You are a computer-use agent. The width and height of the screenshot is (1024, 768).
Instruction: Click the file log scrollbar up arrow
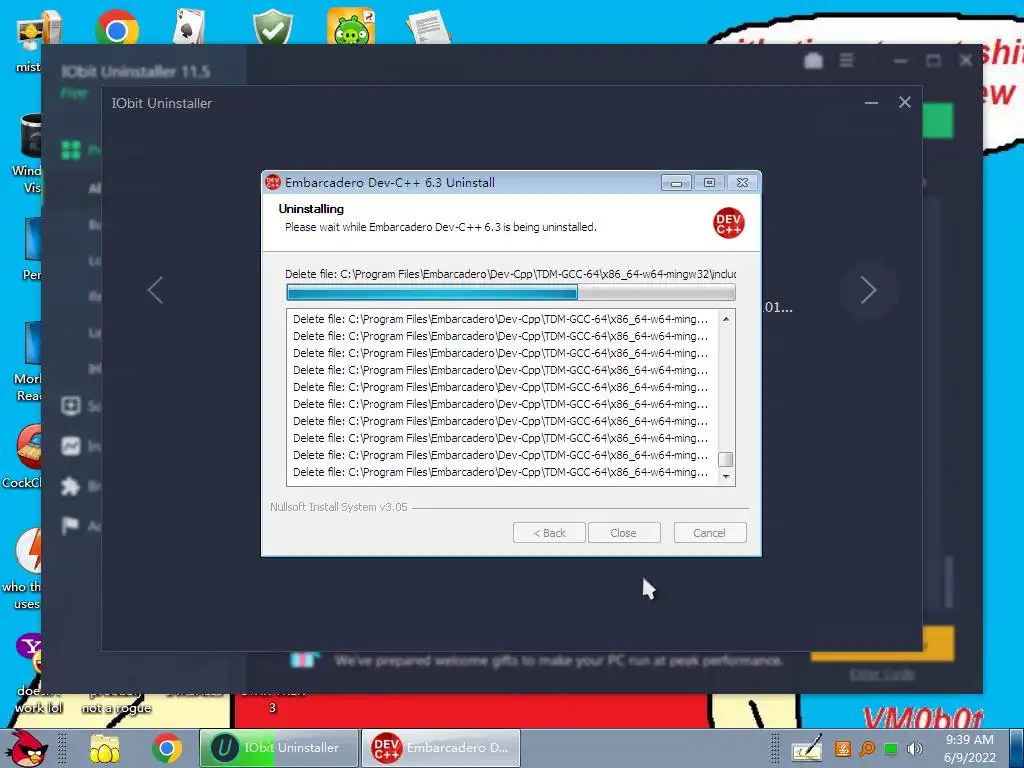pos(726,319)
